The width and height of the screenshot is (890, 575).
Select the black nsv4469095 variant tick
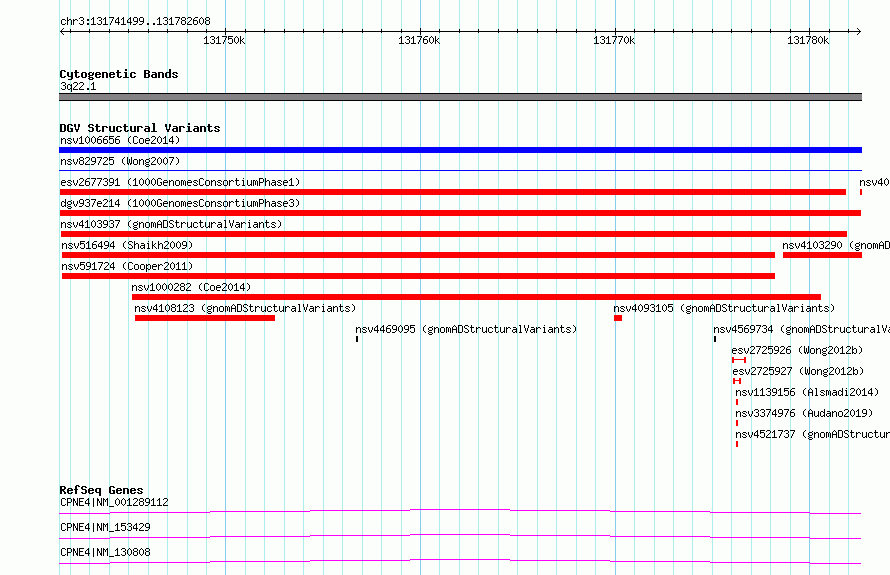(x=357, y=339)
